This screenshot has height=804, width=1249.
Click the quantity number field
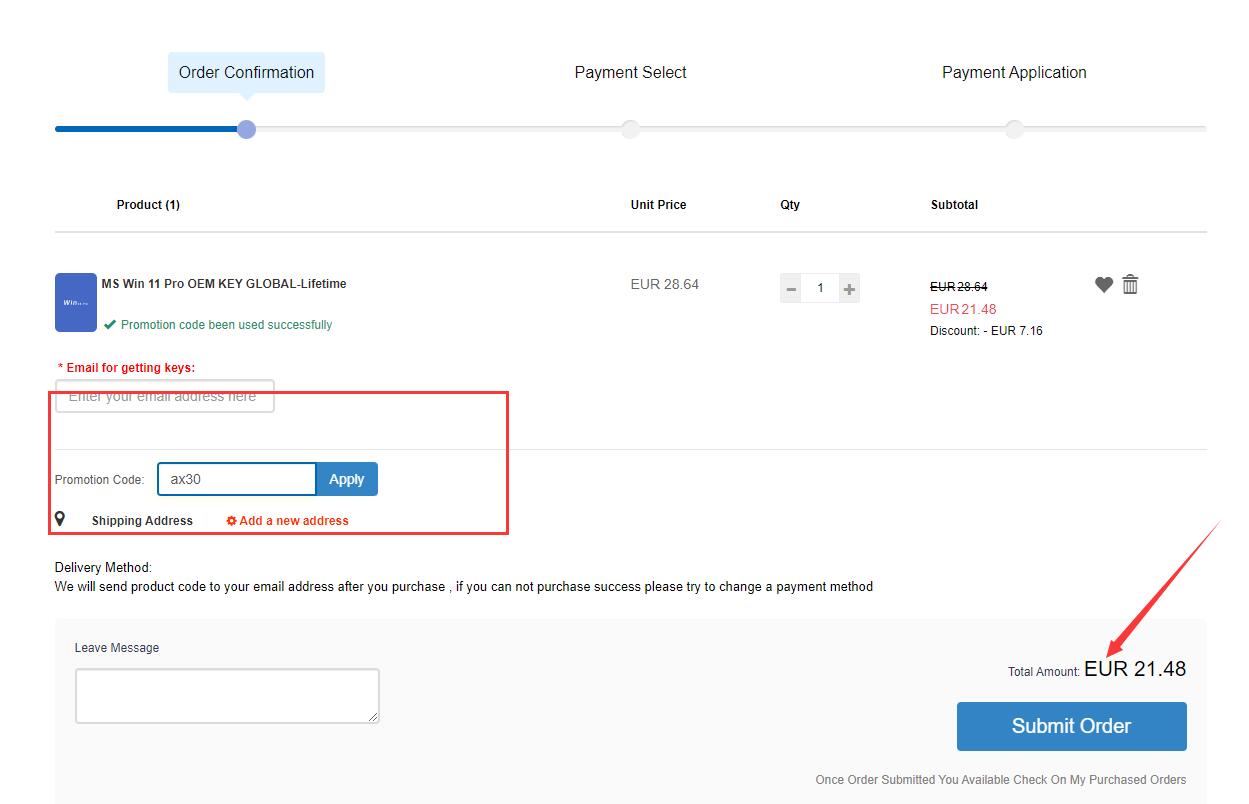[x=820, y=289]
